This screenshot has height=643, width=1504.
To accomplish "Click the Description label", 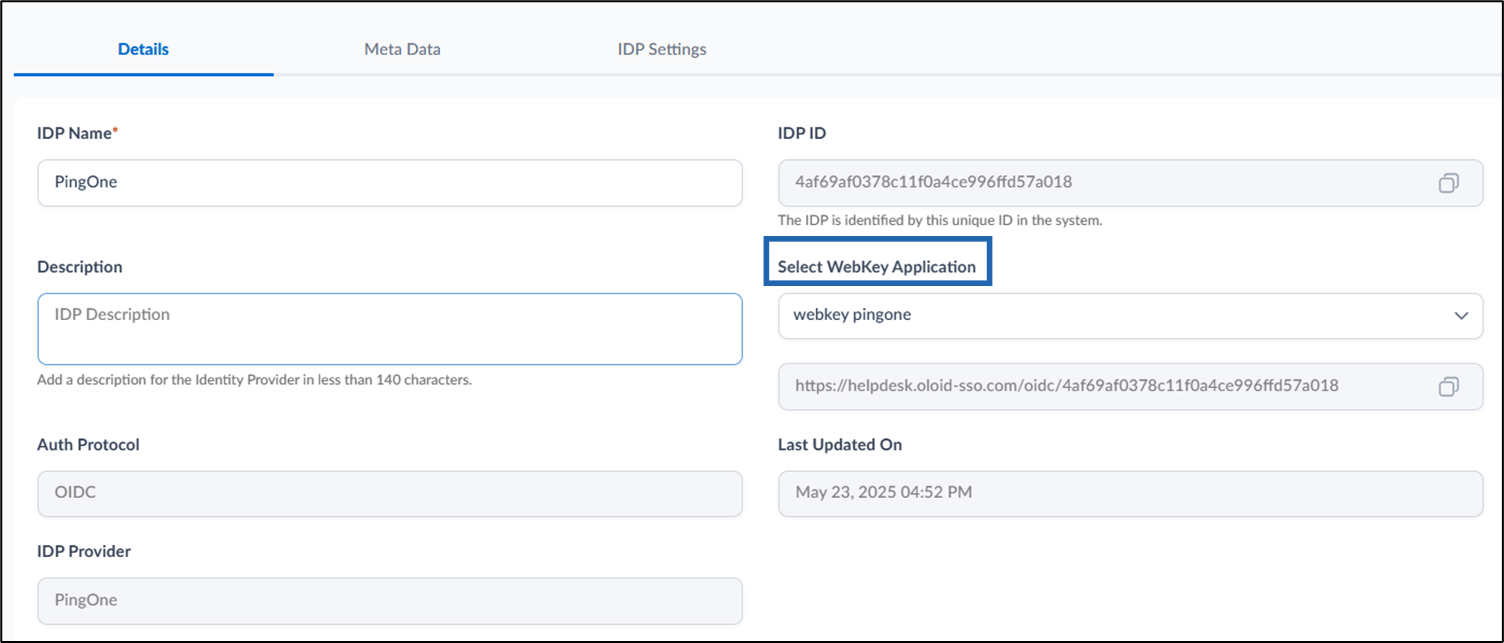I will click(x=80, y=267).
